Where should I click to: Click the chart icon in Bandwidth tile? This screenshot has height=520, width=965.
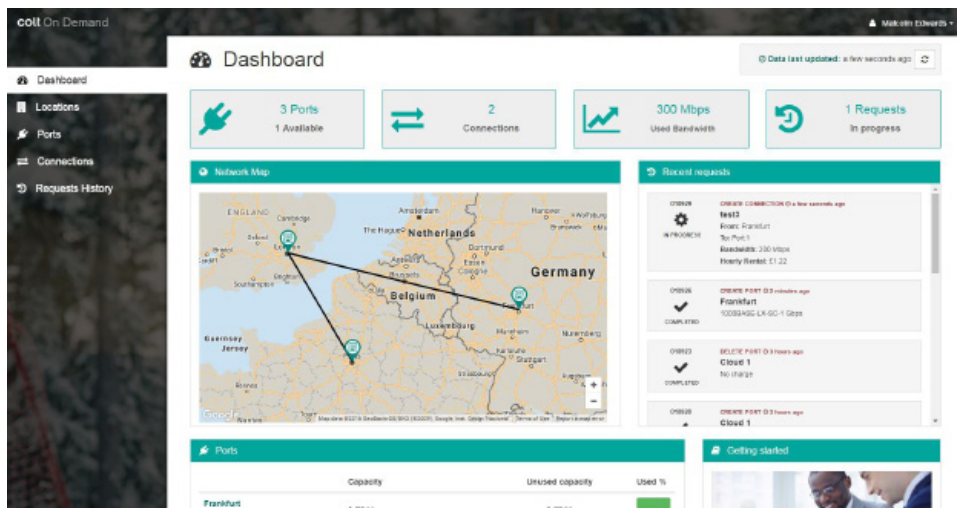coord(601,119)
